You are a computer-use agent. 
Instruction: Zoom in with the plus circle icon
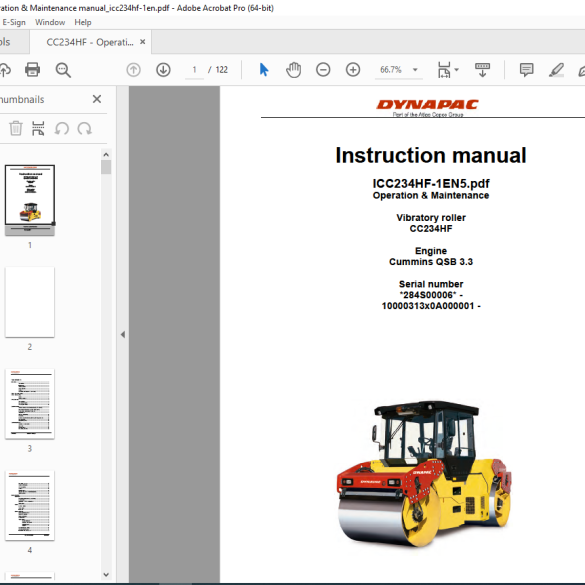(x=353, y=70)
